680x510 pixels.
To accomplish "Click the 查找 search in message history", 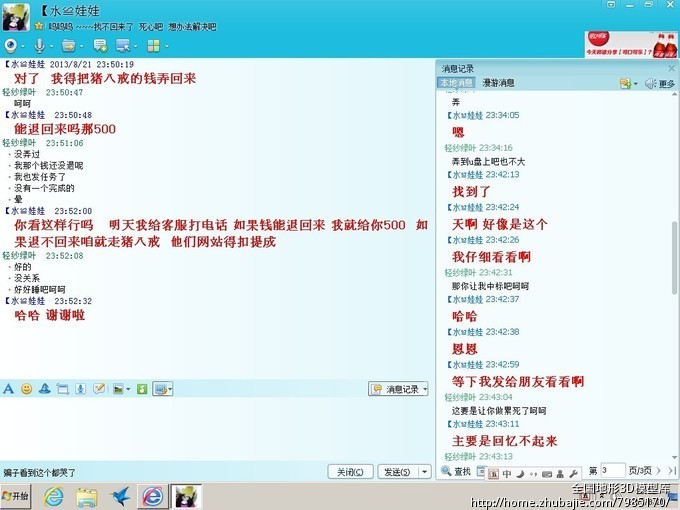I will (456, 471).
